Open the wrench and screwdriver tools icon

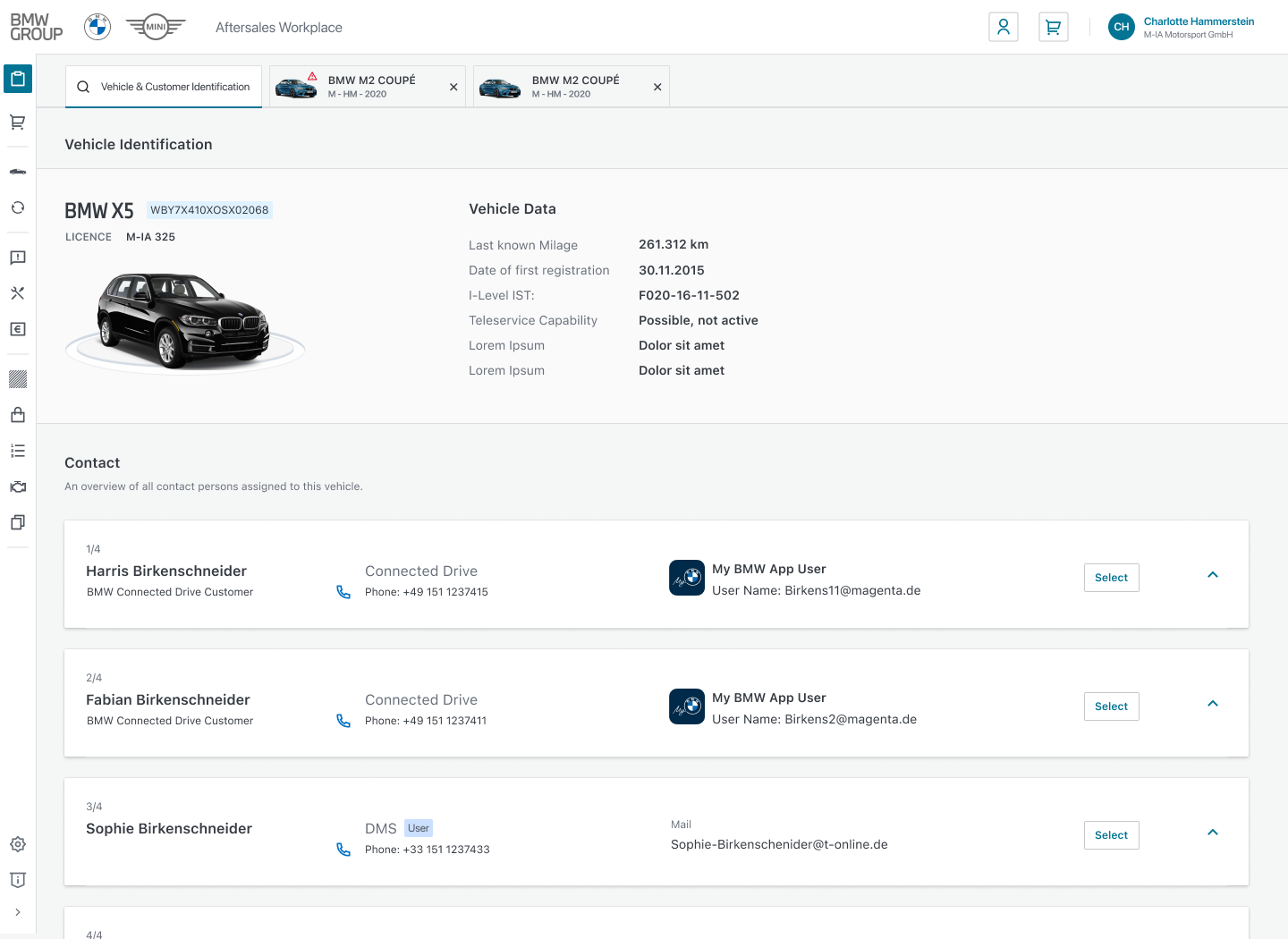click(18, 293)
